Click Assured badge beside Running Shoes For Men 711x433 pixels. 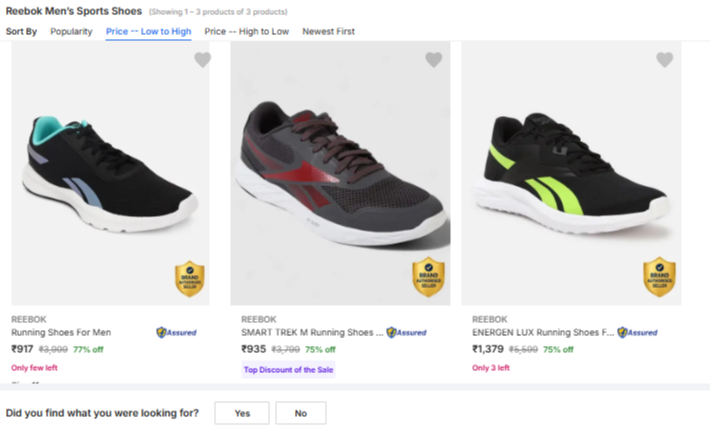tap(176, 332)
